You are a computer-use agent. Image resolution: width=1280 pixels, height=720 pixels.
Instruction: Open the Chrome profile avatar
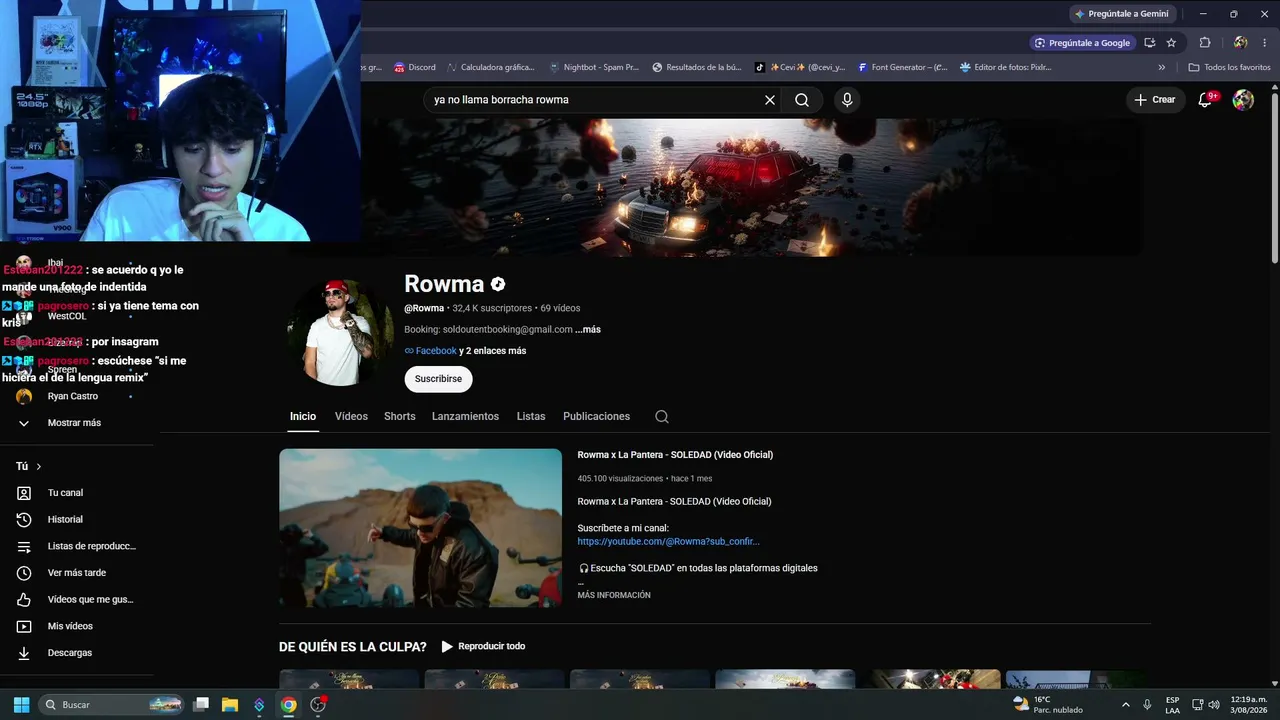1240,43
